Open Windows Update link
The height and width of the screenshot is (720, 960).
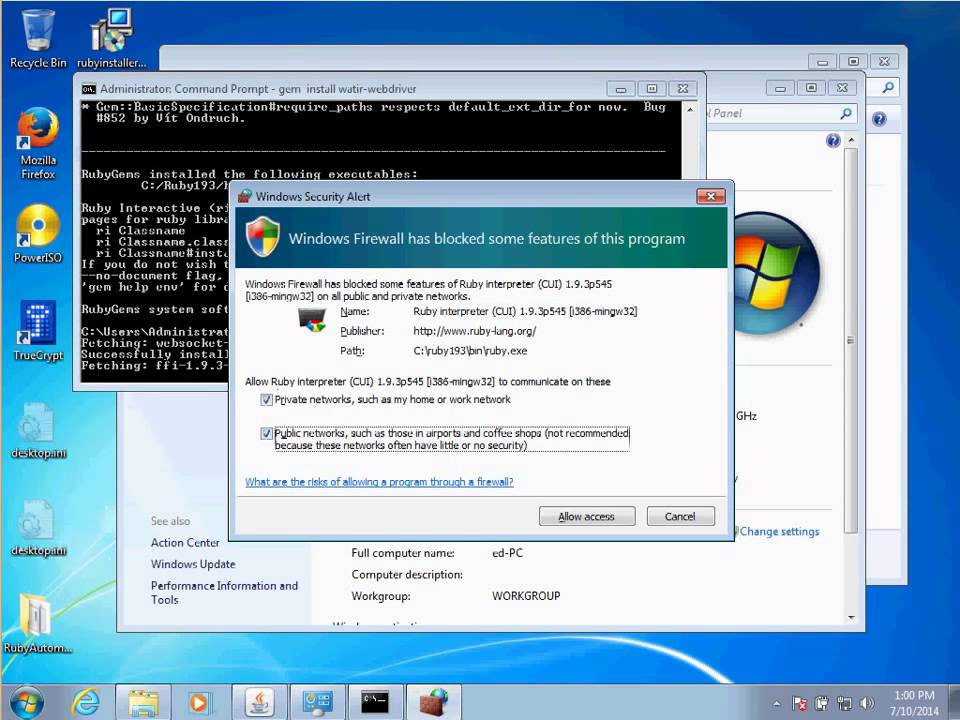pyautogui.click(x=193, y=564)
